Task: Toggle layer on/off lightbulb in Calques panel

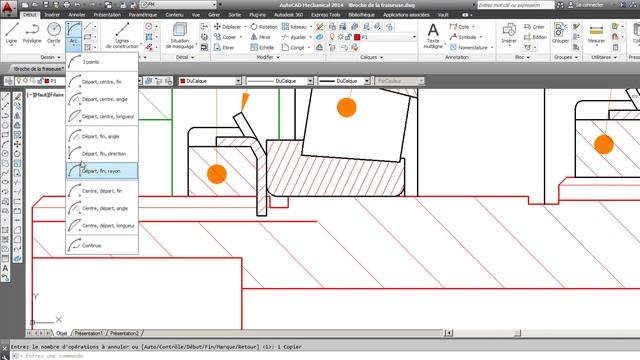Action: tap(332, 37)
